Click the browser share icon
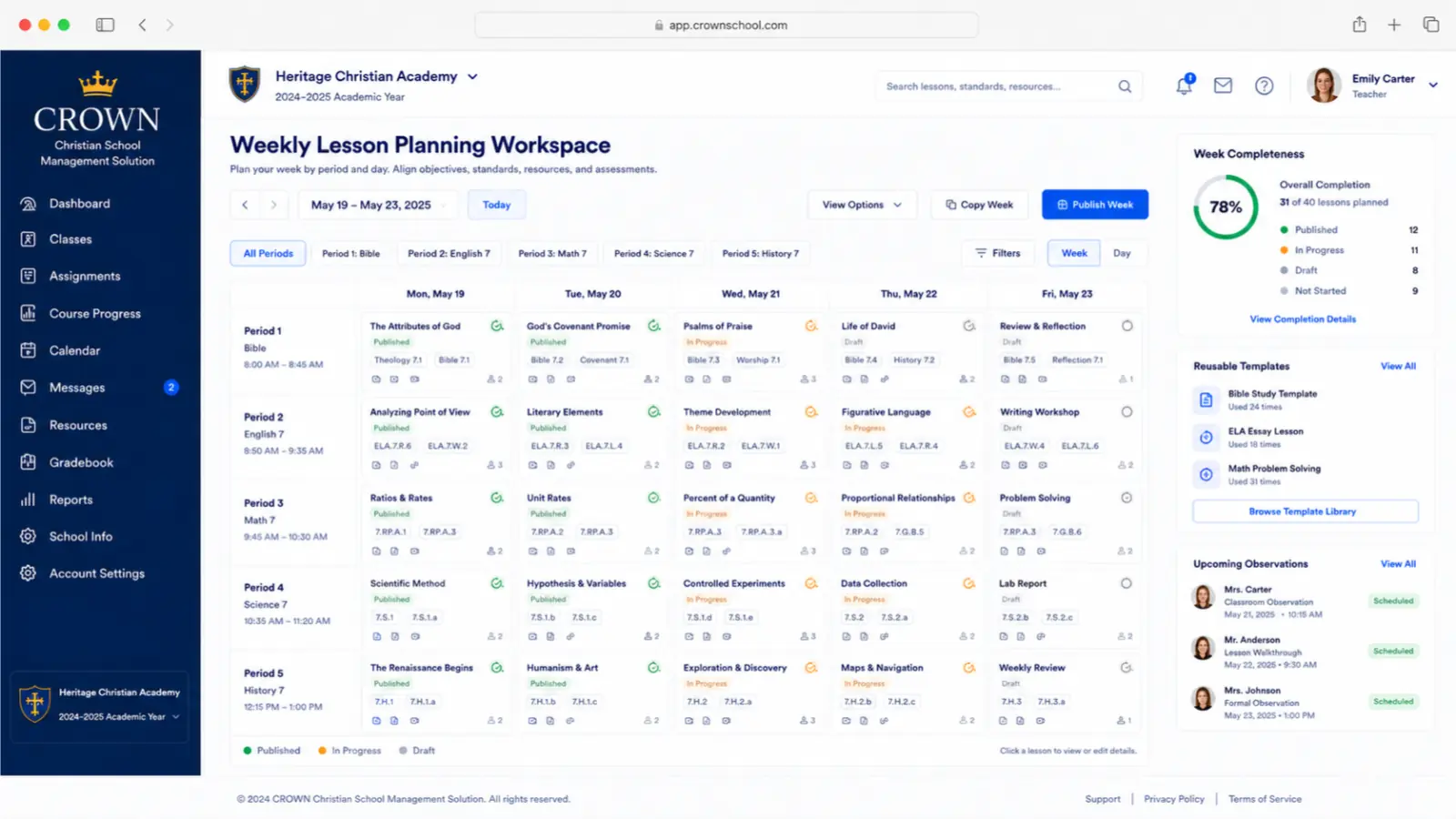Viewport: 1456px width, 819px height. pos(1360,25)
